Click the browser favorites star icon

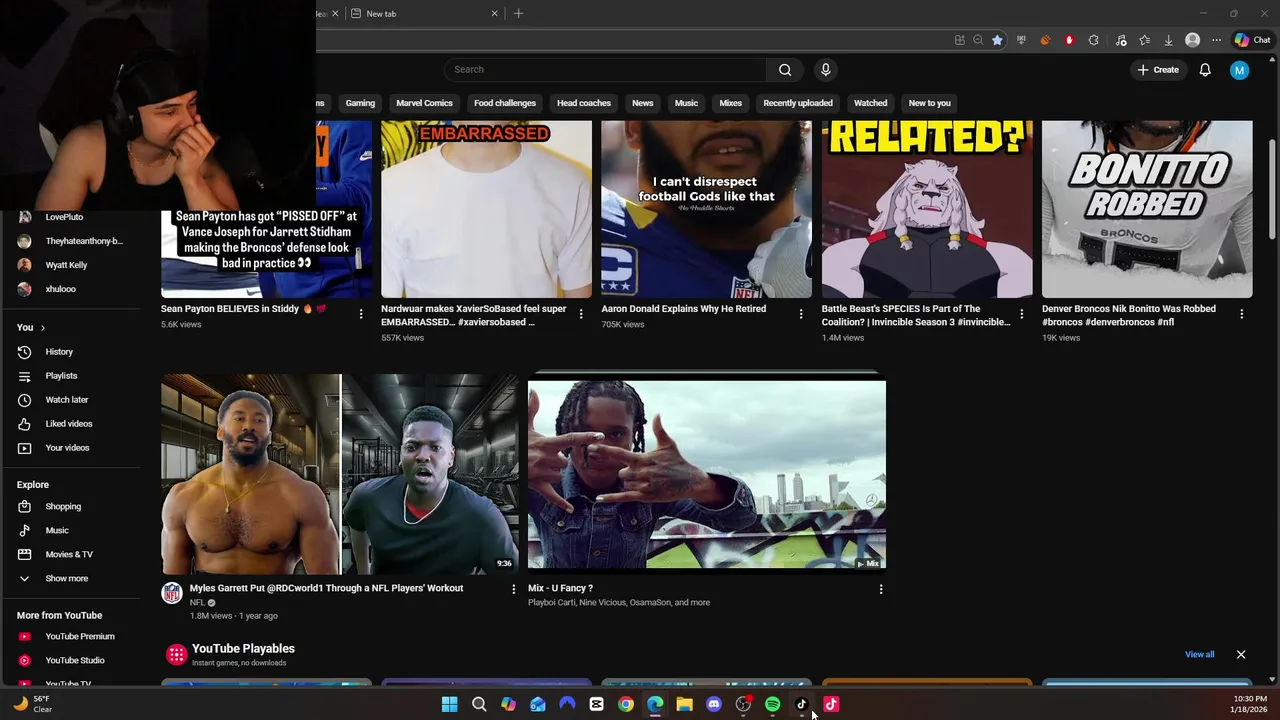997,40
